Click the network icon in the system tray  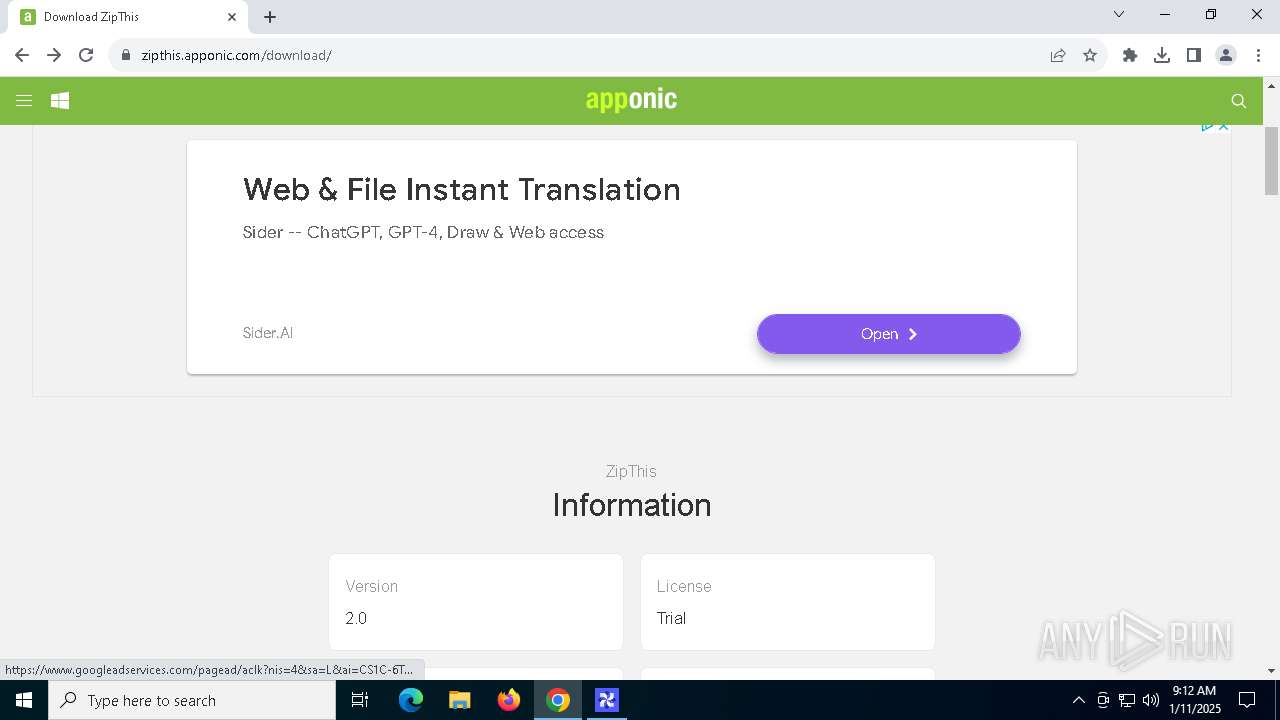pyautogui.click(x=1127, y=700)
